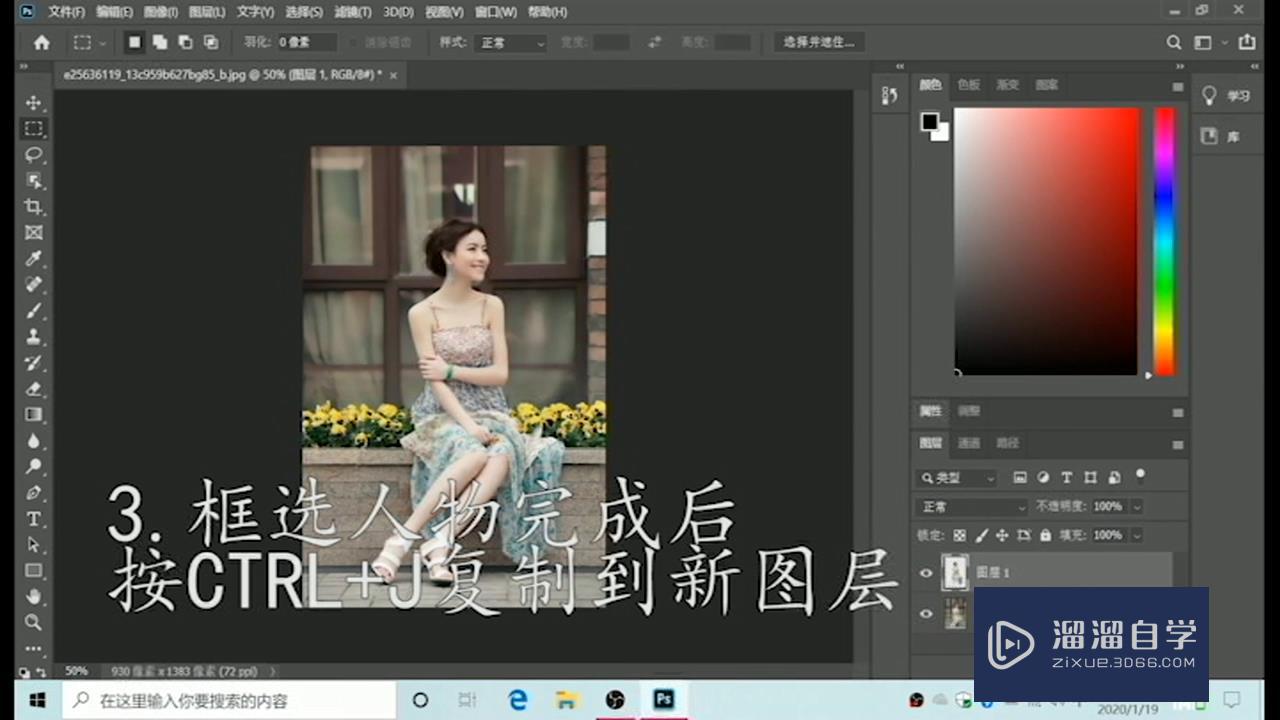Toggle the lower layer's visibility eye

point(926,614)
